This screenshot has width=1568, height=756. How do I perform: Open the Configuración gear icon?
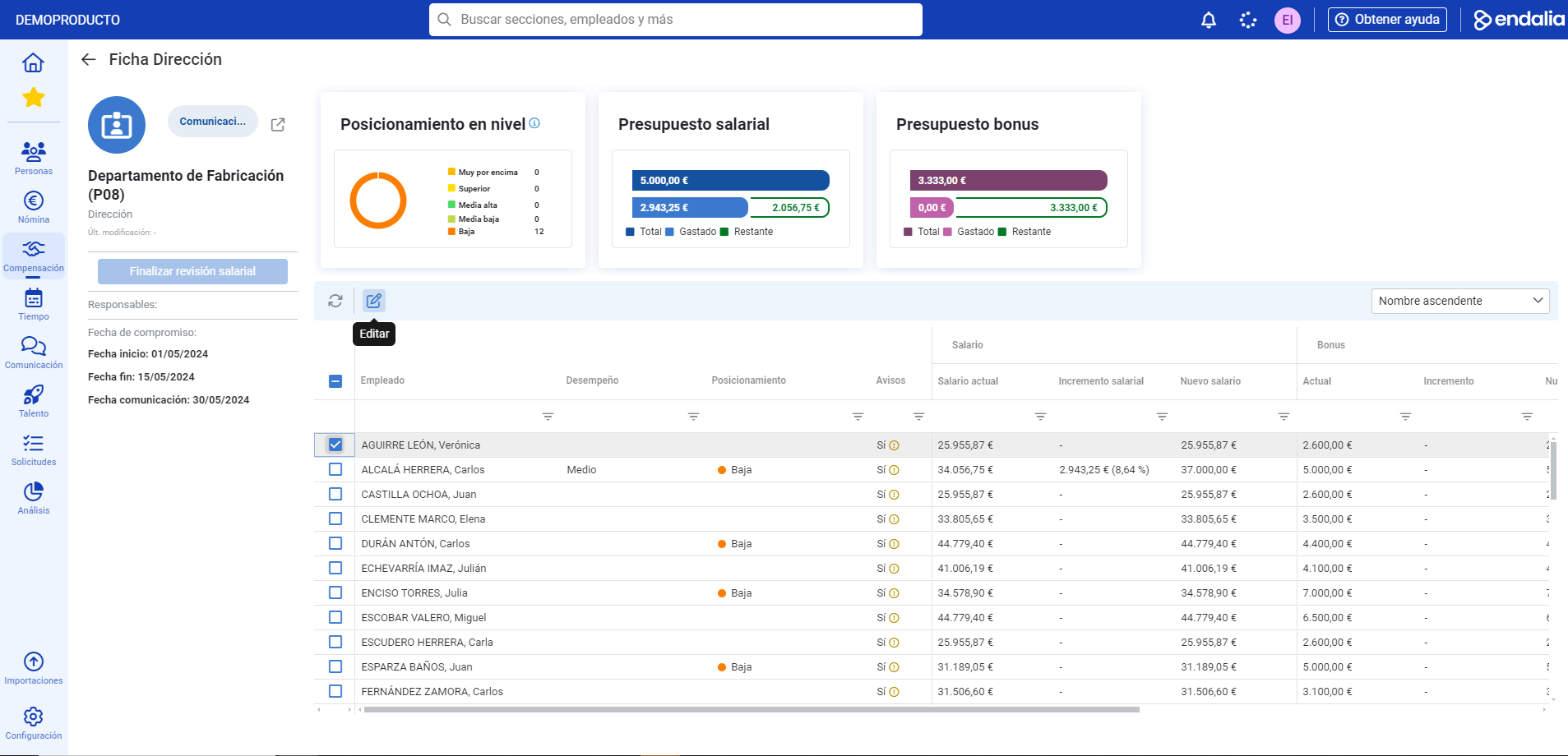click(34, 717)
